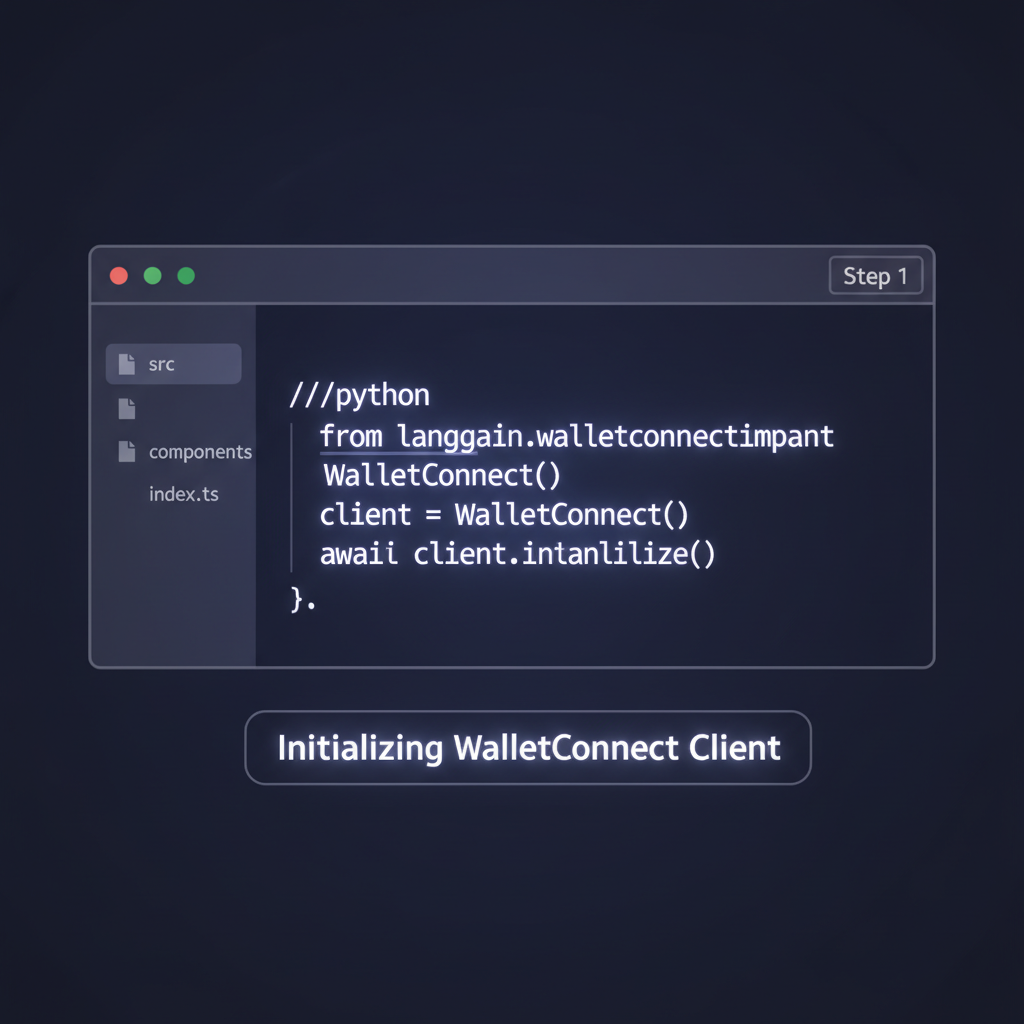1024x1024 pixels.
Task: Click the closing '}.' line
Action: point(303,598)
